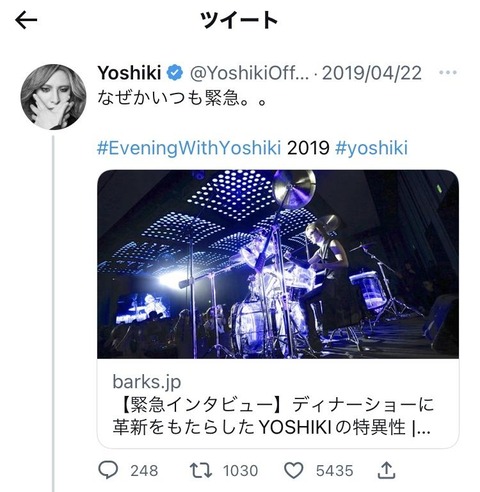This screenshot has width=480, height=492.
Task: View the 5435 likes count
Action: (334, 471)
